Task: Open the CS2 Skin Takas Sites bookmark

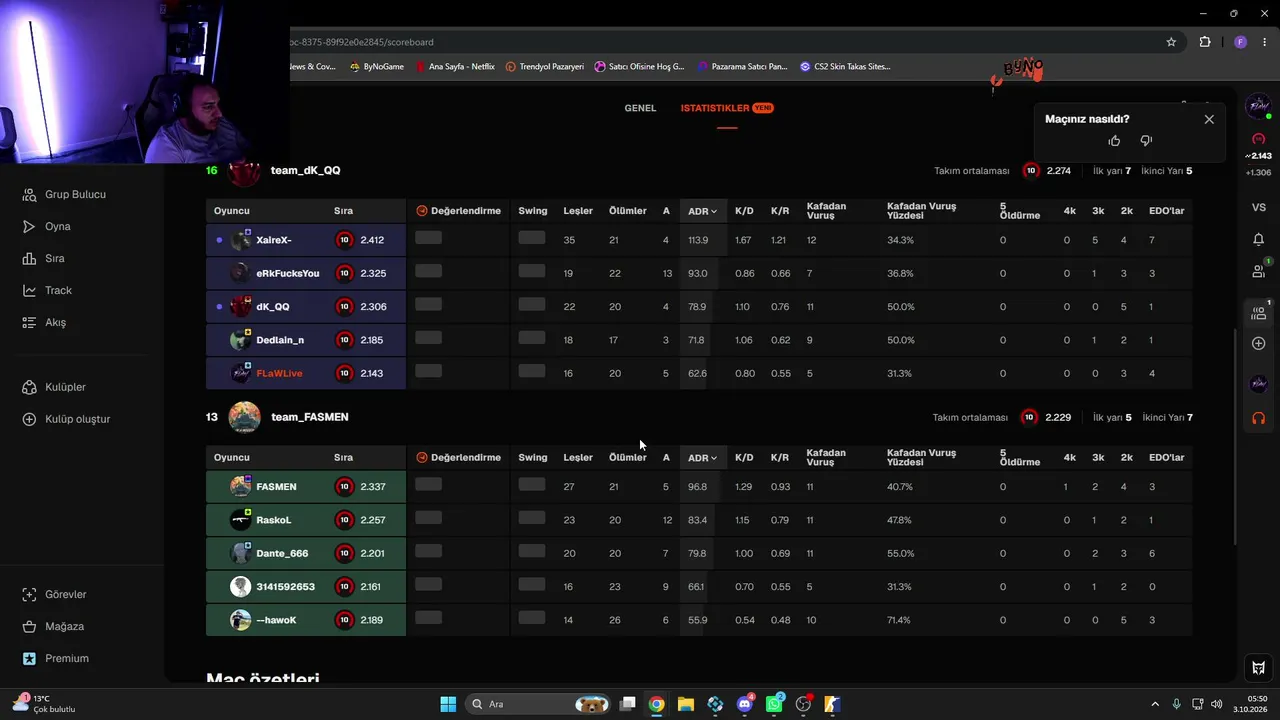Action: [845, 67]
